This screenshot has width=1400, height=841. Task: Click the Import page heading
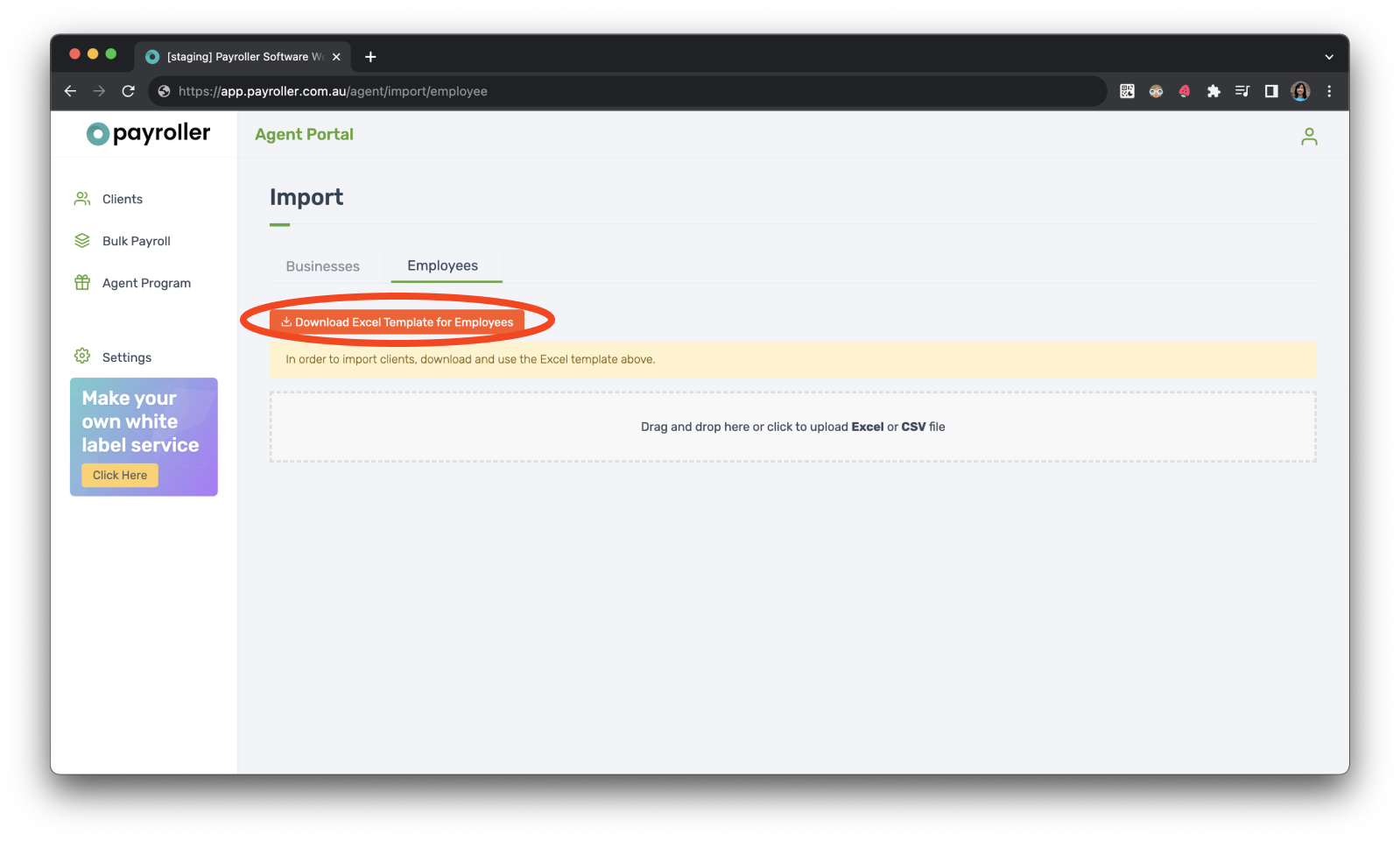pos(306,197)
